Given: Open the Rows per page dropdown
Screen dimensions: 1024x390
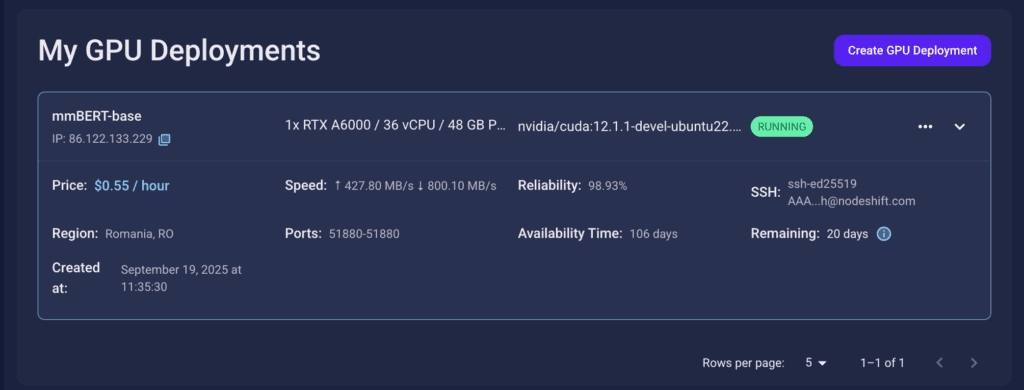Looking at the screenshot, I should click(816, 363).
